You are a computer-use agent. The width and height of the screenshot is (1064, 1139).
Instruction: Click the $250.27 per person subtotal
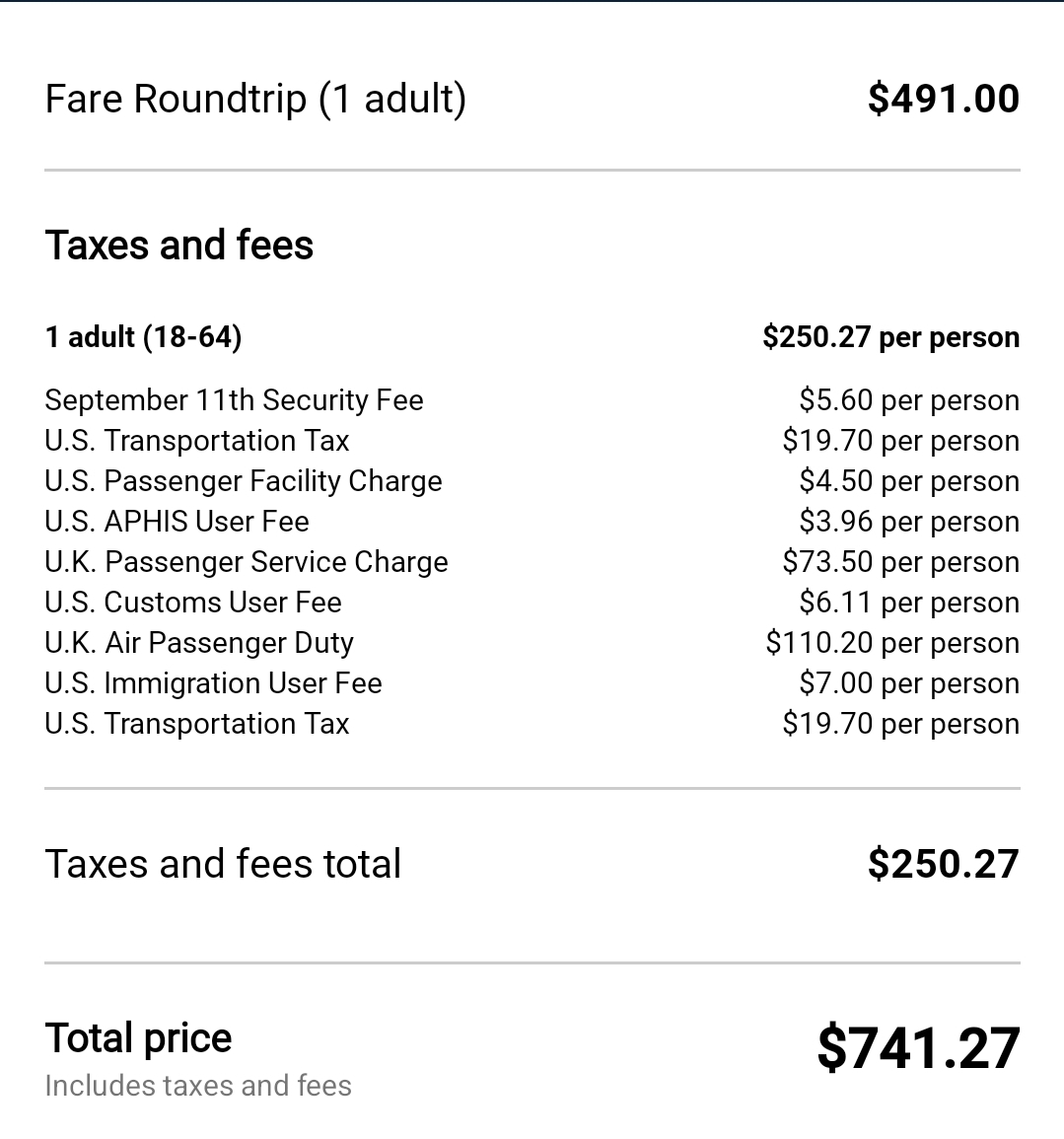[x=891, y=337]
